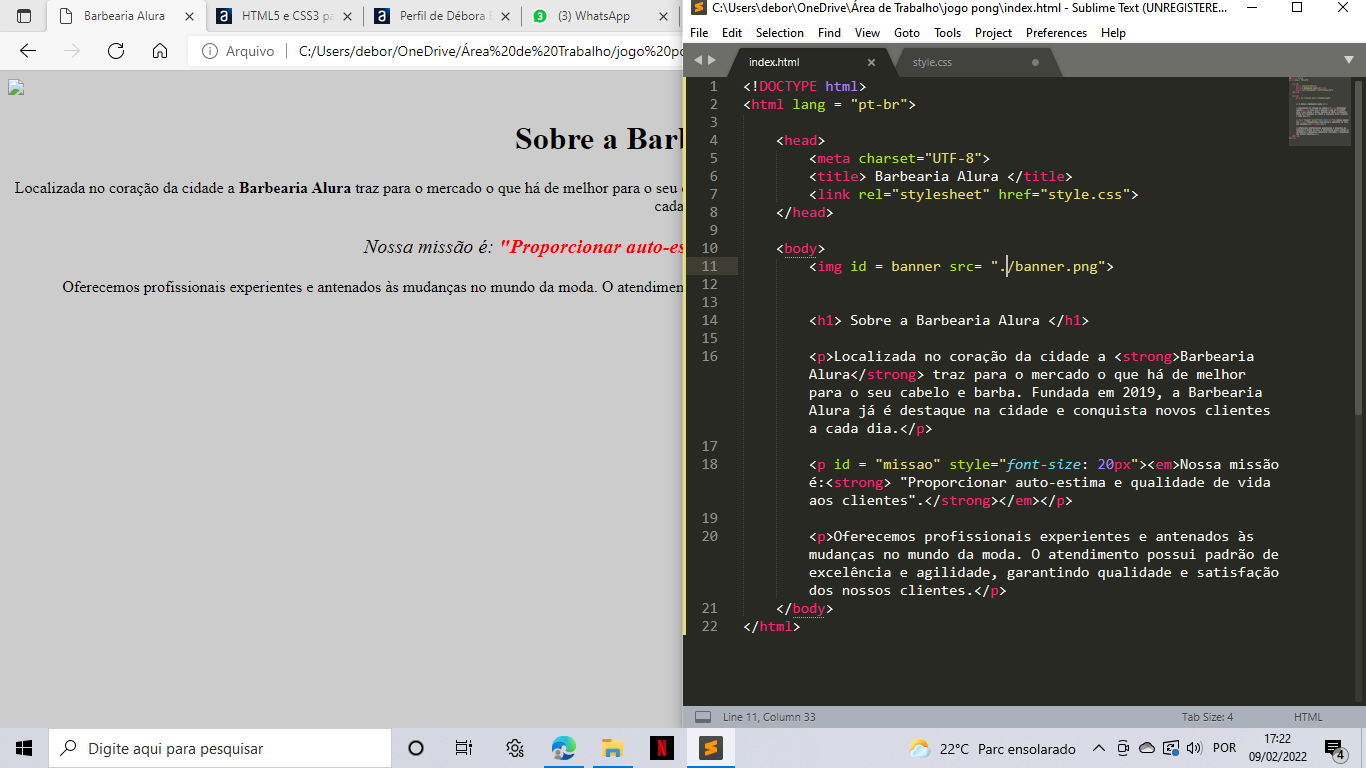
Task: View site information icon beside Arquivo
Action: coord(210,51)
